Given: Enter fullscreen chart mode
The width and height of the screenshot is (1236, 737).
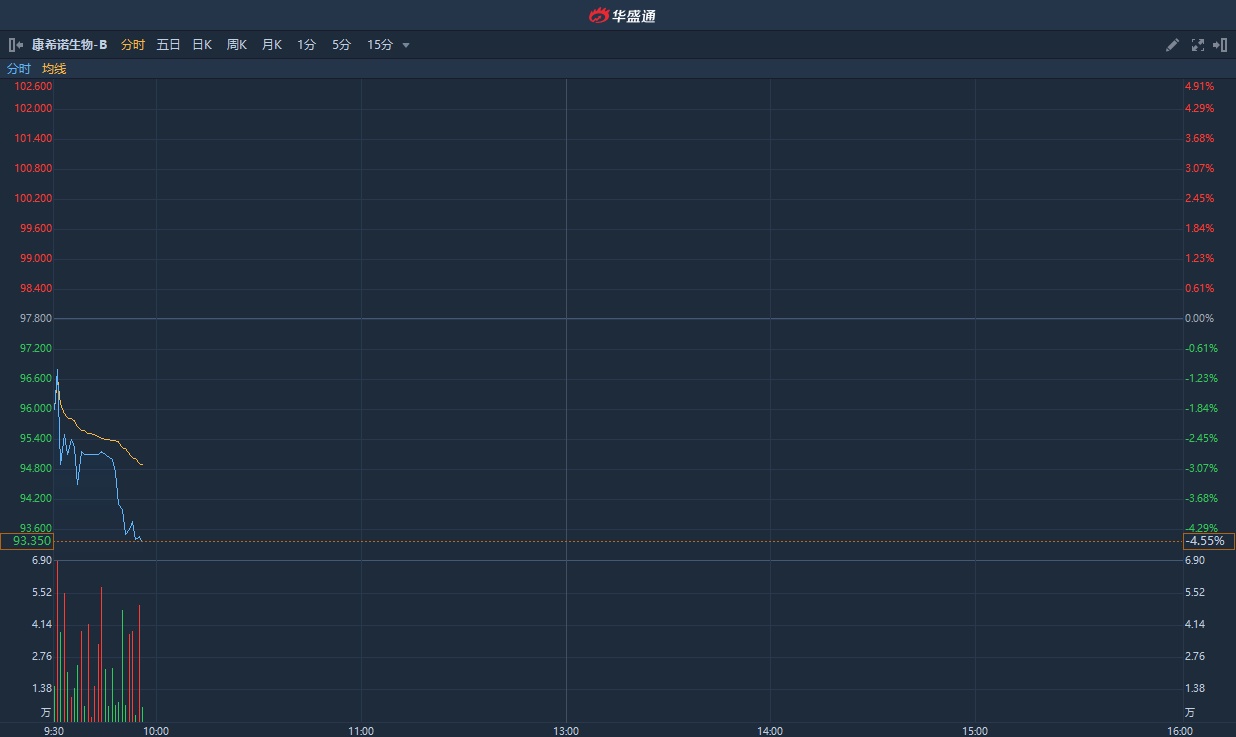Looking at the screenshot, I should click(1198, 45).
